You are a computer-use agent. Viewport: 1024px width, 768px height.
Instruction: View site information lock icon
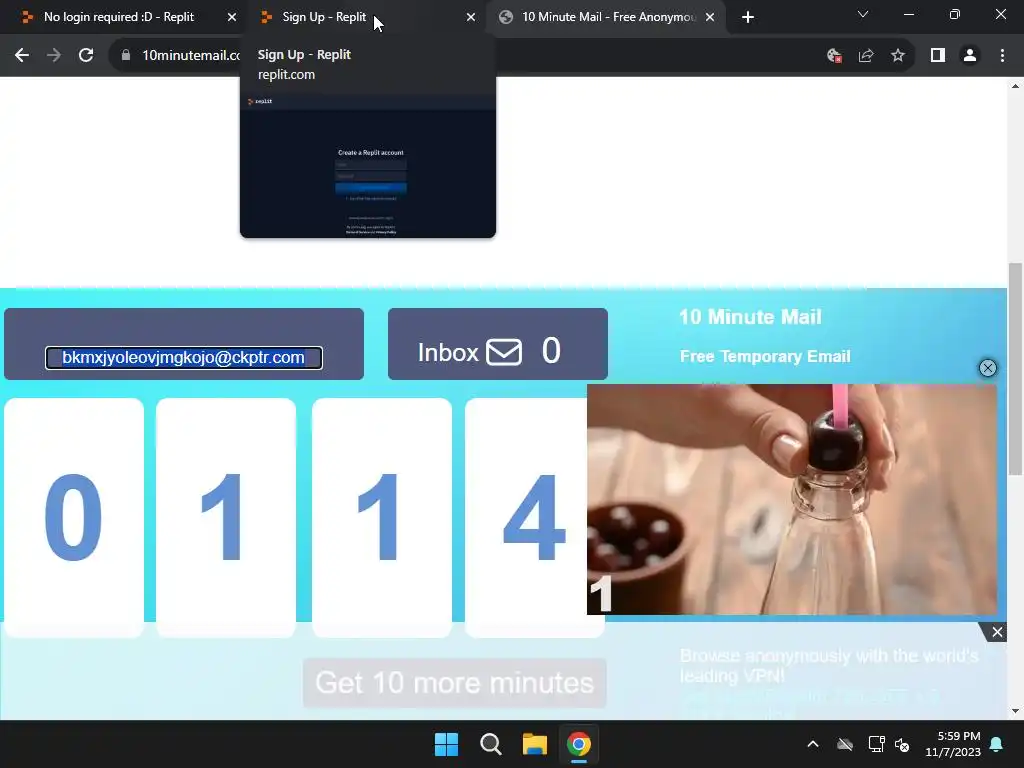click(125, 56)
